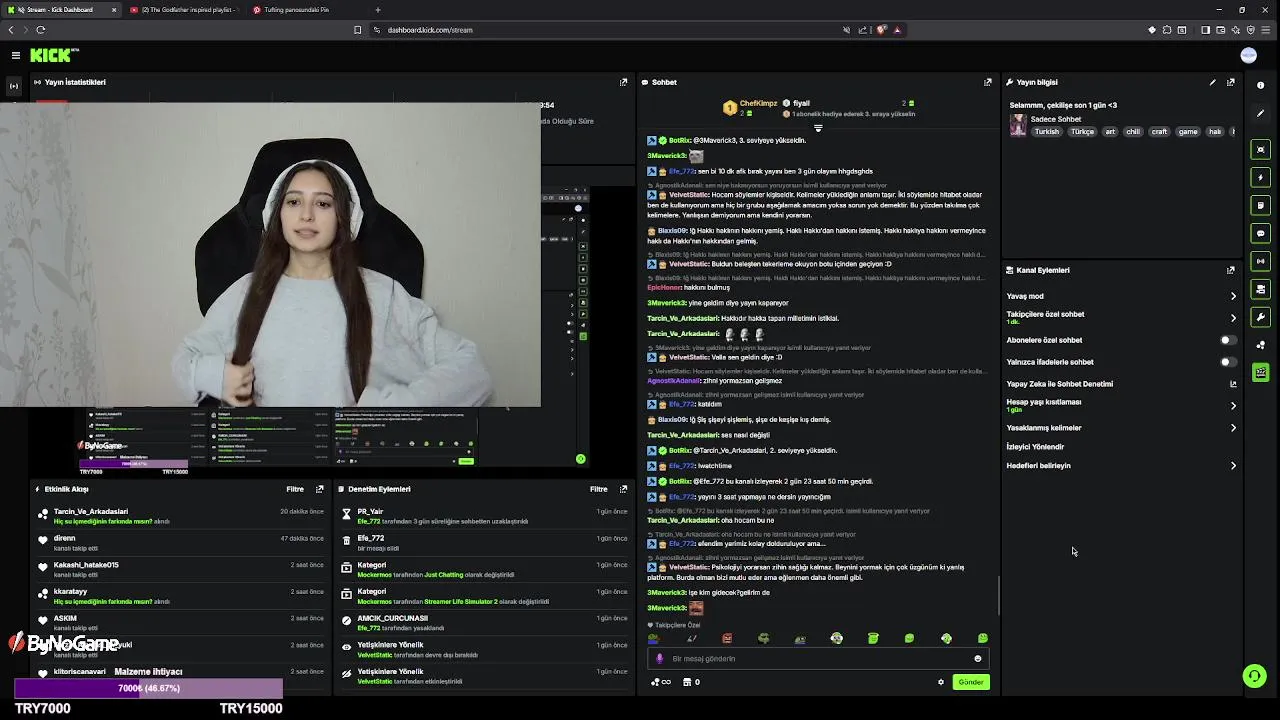Pop out the Yayın bilgisi panel
1280x720 pixels.
pos(1230,82)
